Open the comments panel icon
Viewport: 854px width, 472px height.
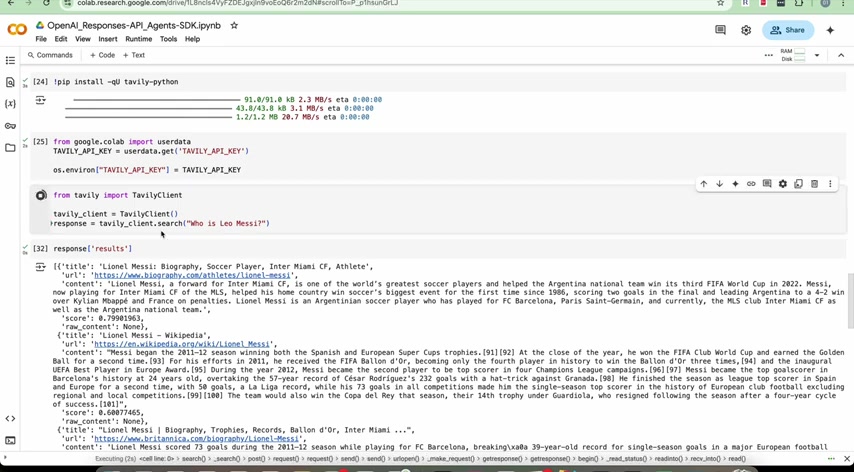click(720, 30)
